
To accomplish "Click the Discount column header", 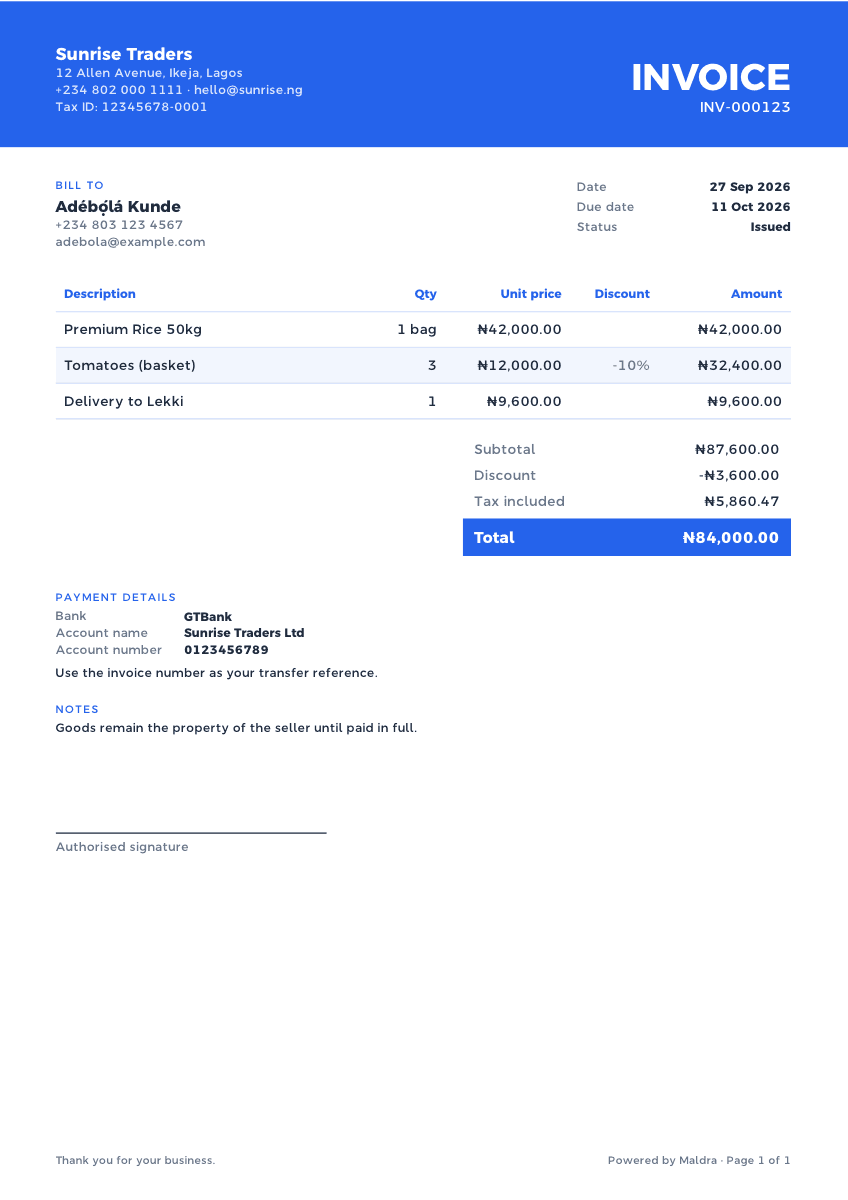I will pos(622,294).
